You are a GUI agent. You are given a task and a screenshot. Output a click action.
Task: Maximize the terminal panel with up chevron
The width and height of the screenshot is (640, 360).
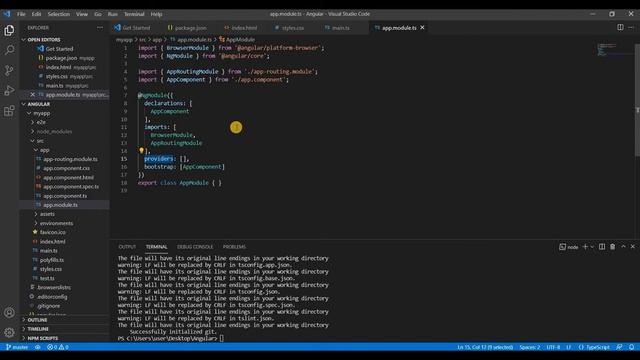point(623,247)
